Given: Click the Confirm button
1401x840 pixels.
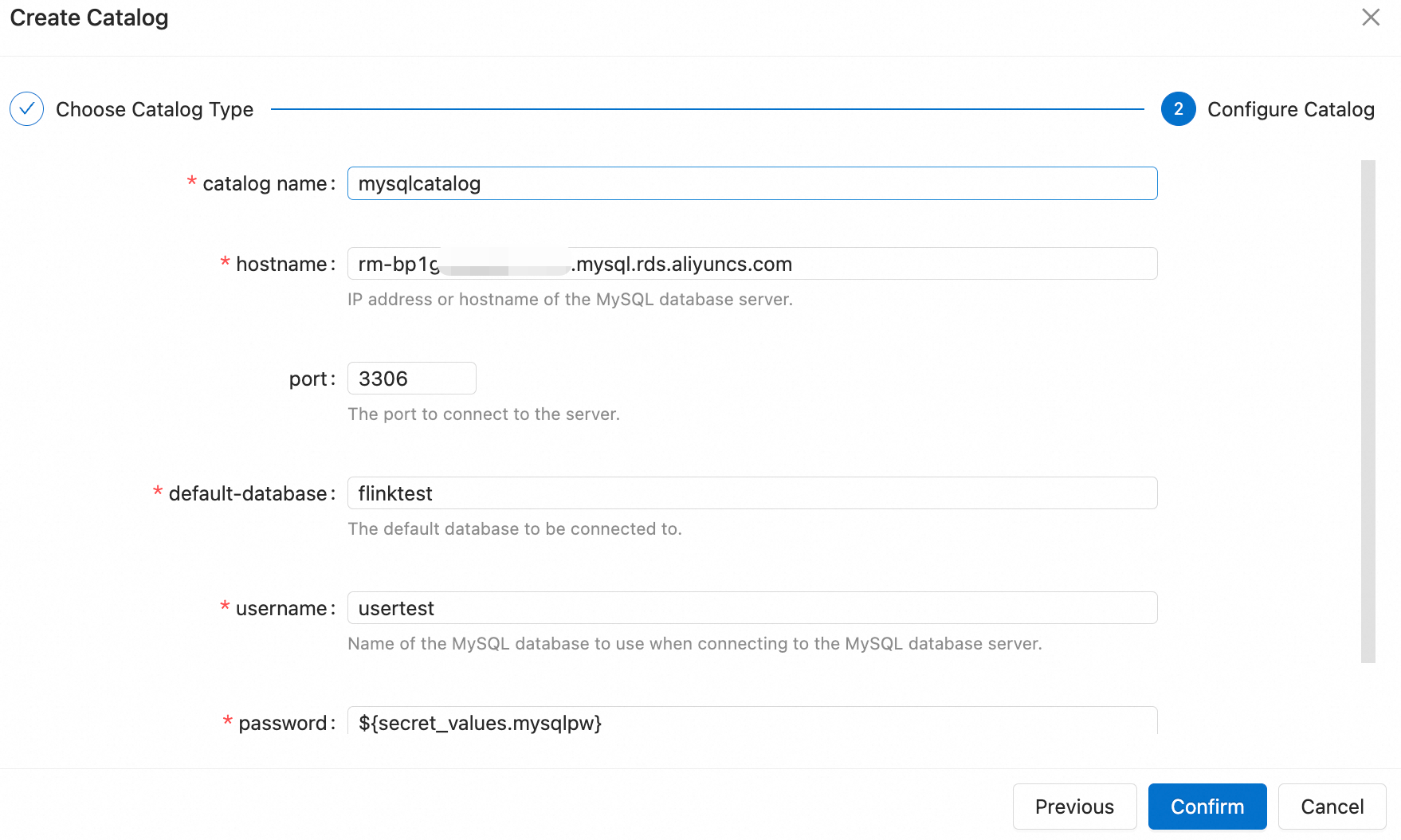Looking at the screenshot, I should pyautogui.click(x=1207, y=806).
